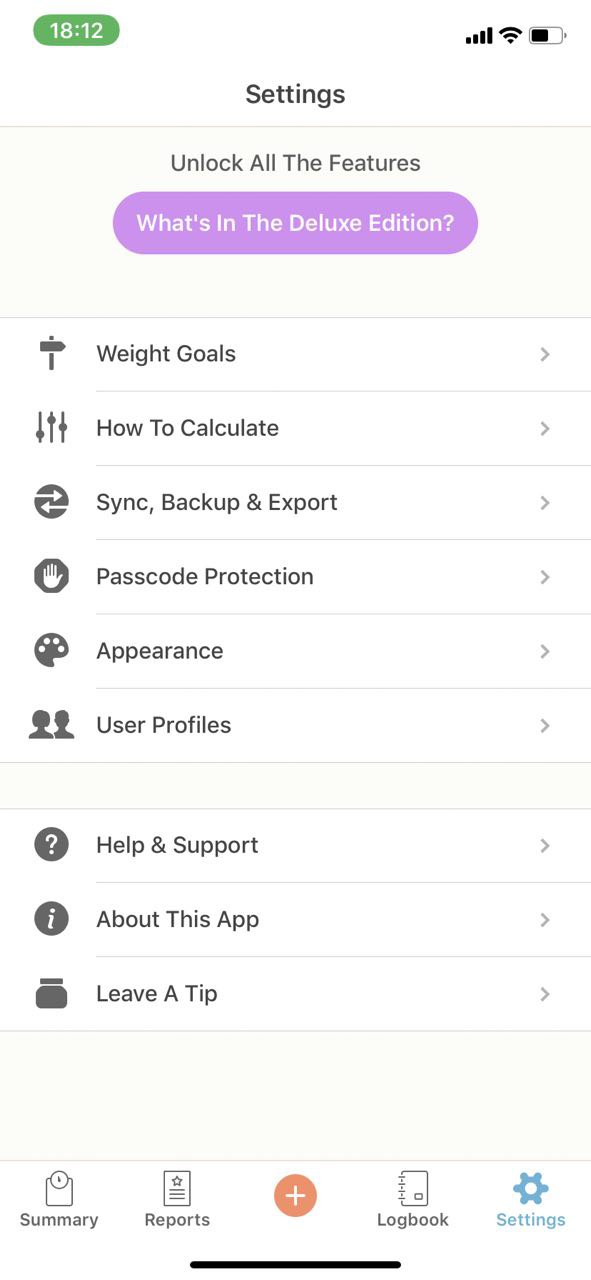
Task: Tap the signpost icon beside Weight Goals
Action: point(51,354)
